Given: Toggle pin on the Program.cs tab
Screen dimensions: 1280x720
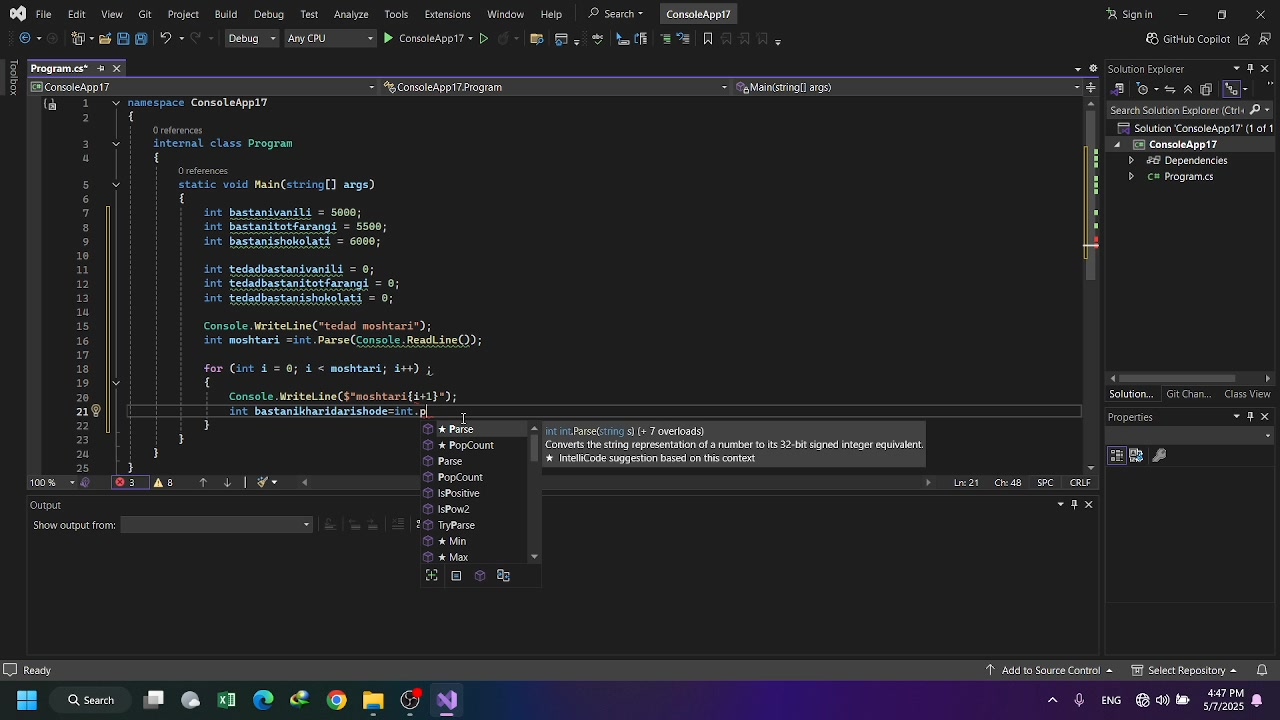Looking at the screenshot, I should (x=101, y=68).
